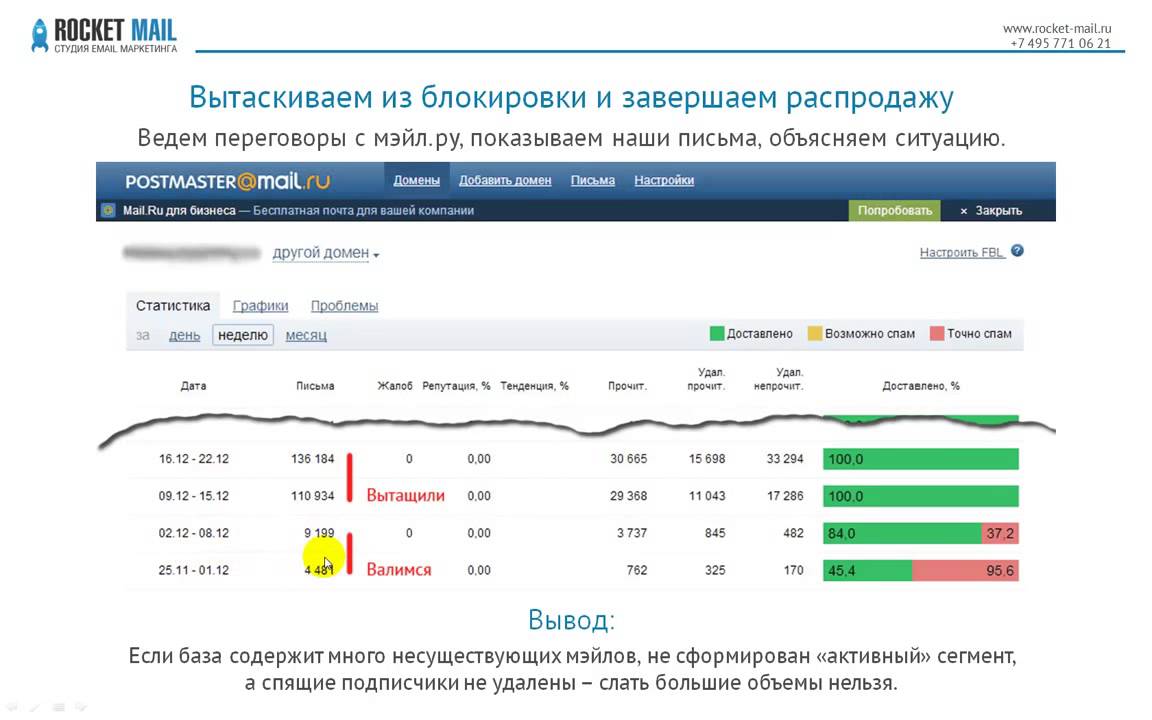Image resolution: width=1152 pixels, height=720 pixels.
Task: Click the 110 934 letters value
Action: point(312,496)
